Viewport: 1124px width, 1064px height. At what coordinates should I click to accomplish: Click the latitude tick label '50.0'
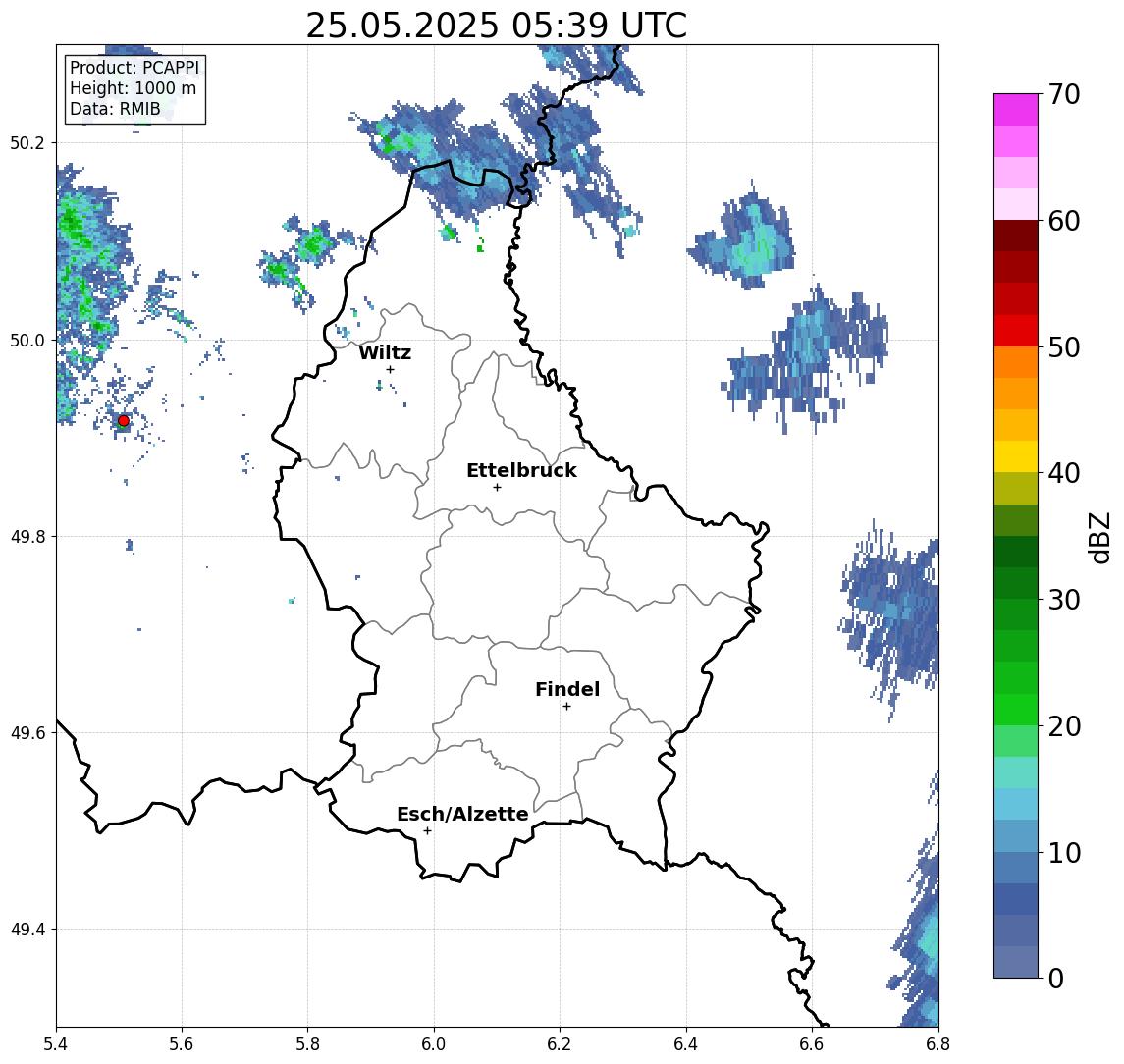click(x=27, y=340)
